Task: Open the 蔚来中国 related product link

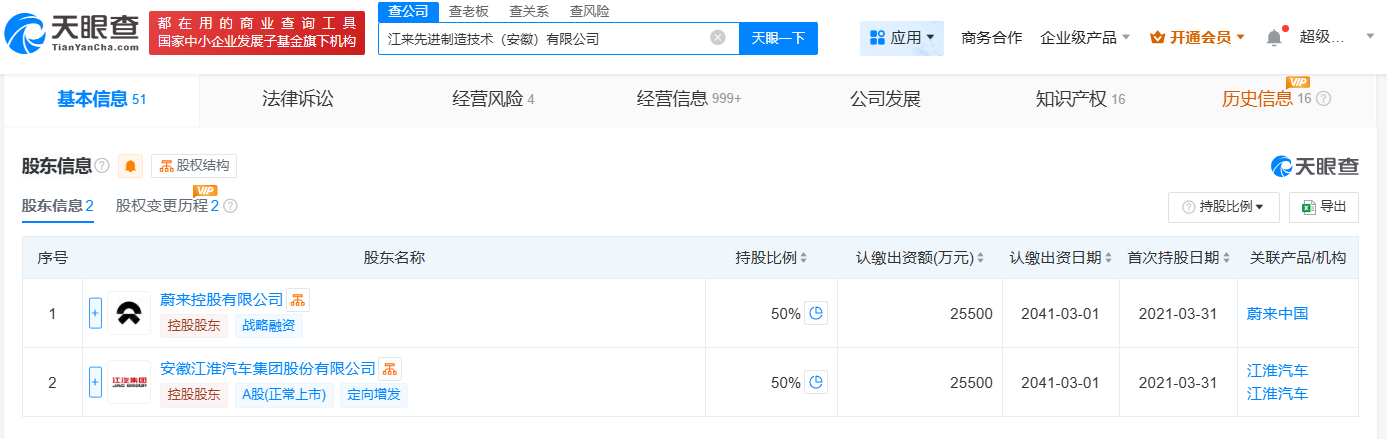Action: click(1277, 313)
